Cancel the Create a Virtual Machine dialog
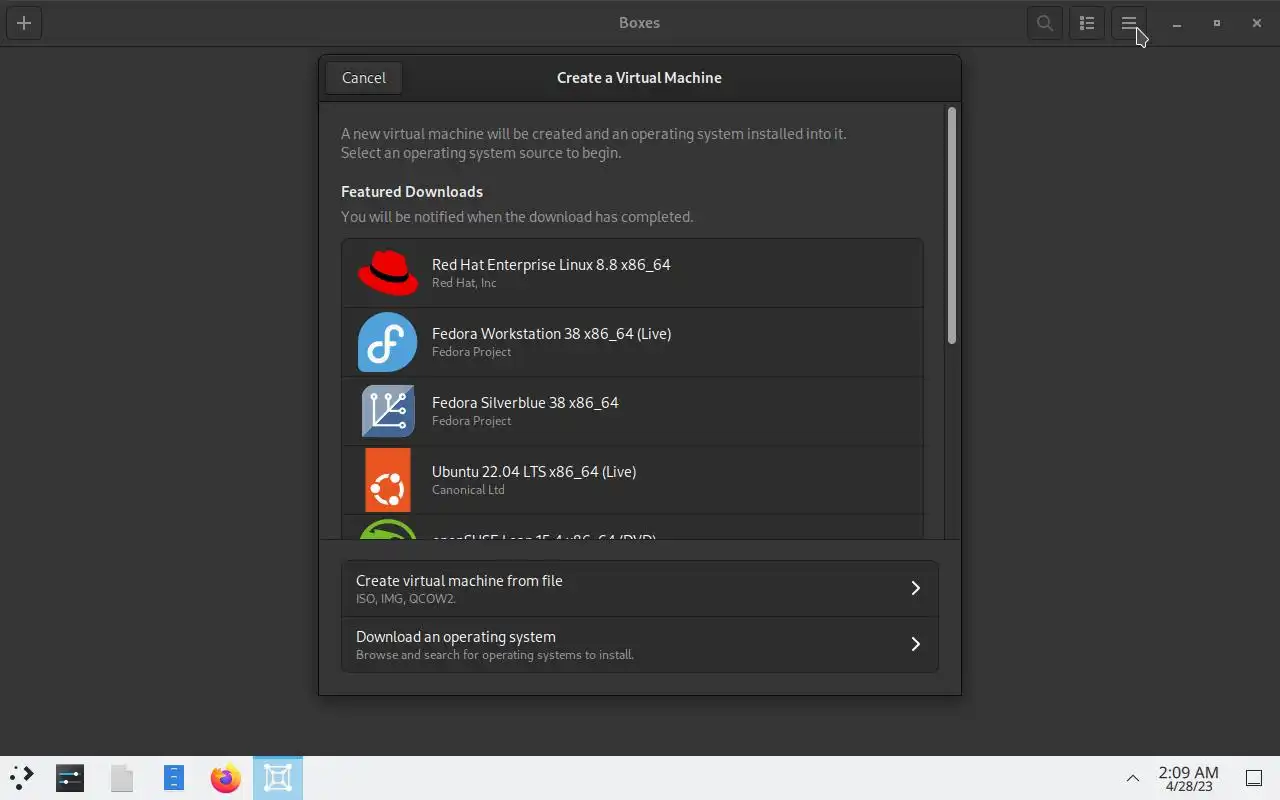This screenshot has width=1280, height=800. pos(364,78)
